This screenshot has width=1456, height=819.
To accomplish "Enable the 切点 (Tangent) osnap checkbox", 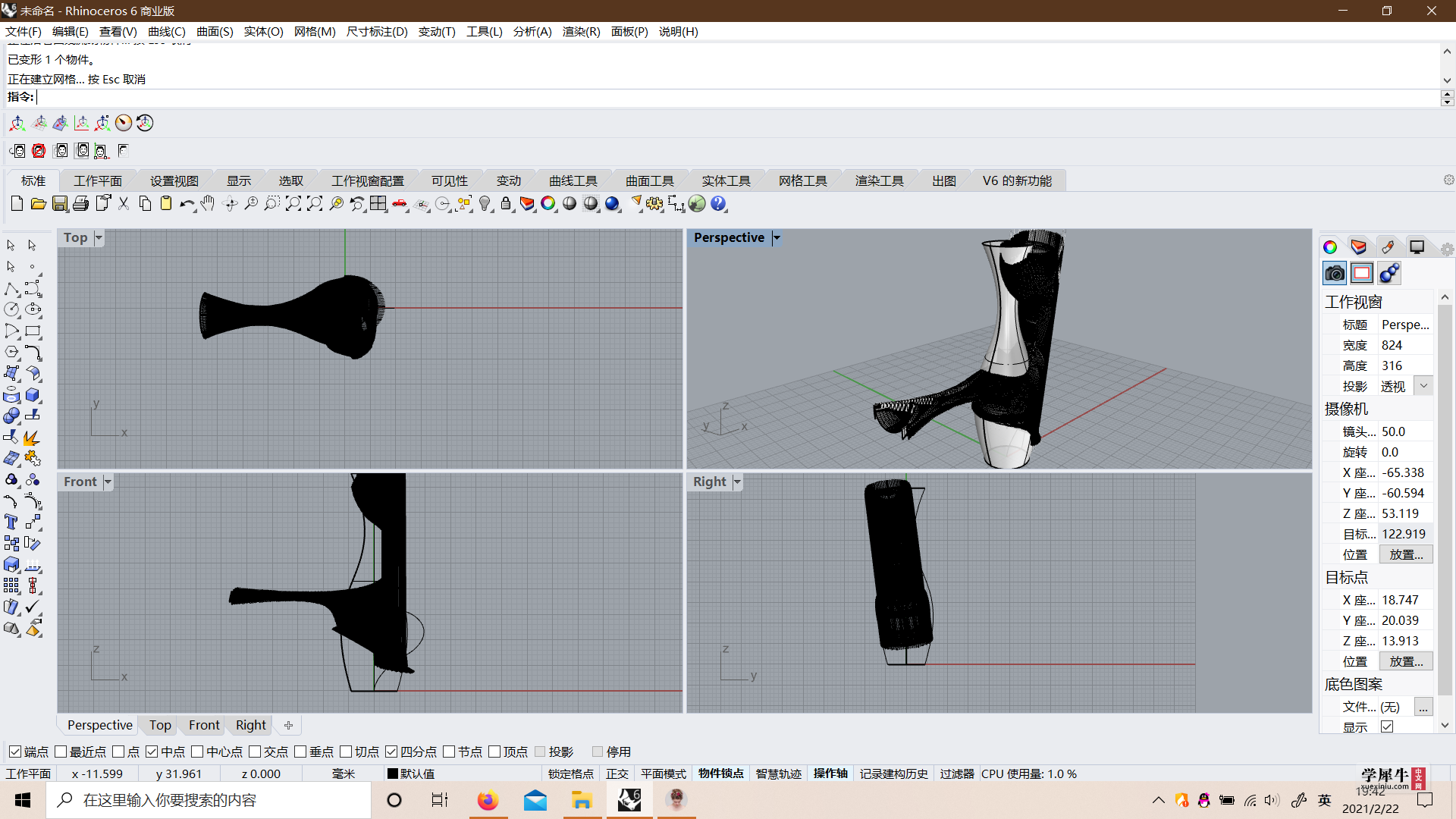I will [x=346, y=752].
